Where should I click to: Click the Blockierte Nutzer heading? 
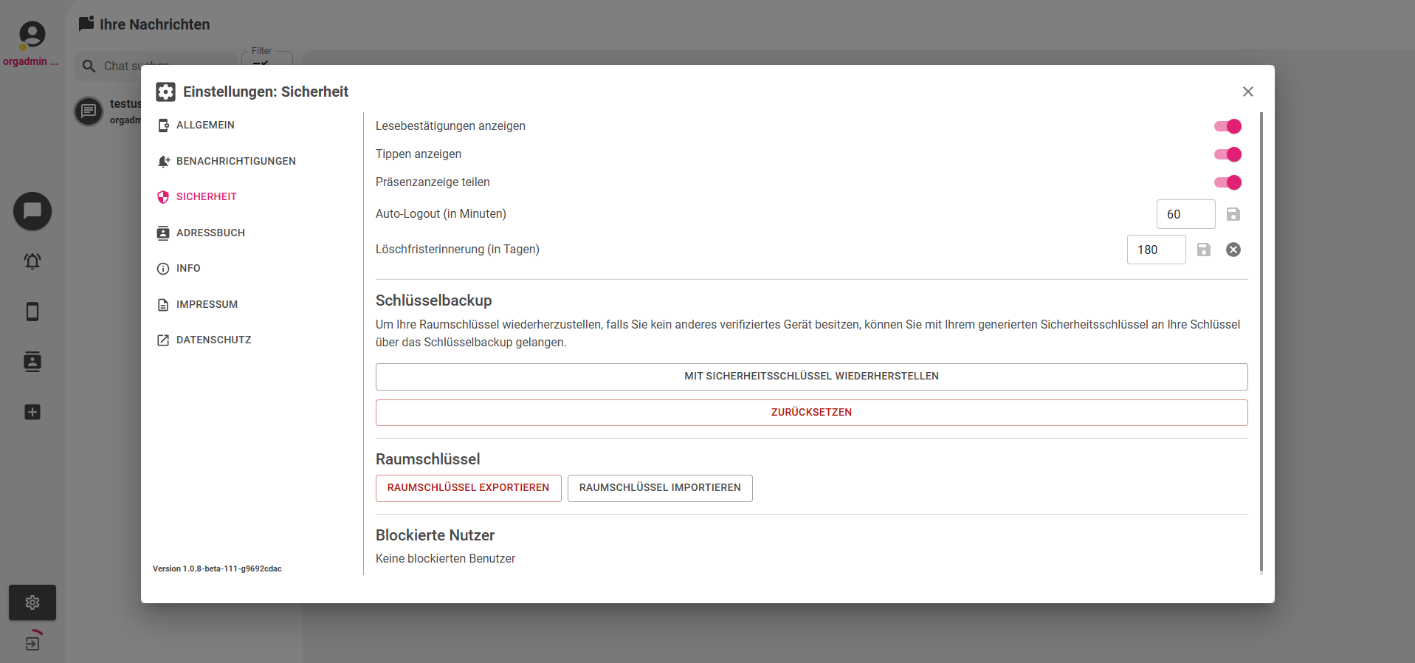point(435,535)
